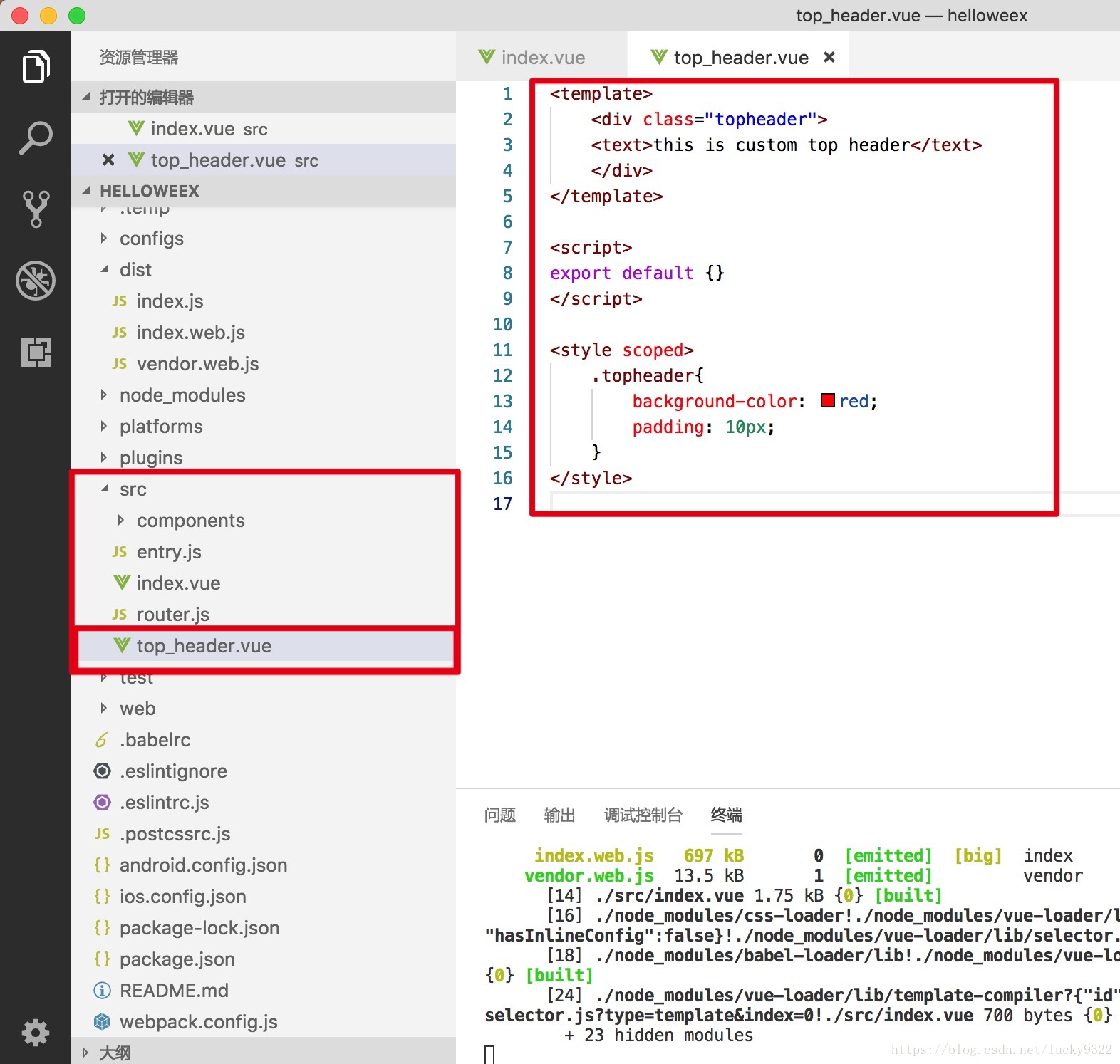This screenshot has height=1064, width=1120.
Task: Open the .babelrc file
Action: coord(264,740)
